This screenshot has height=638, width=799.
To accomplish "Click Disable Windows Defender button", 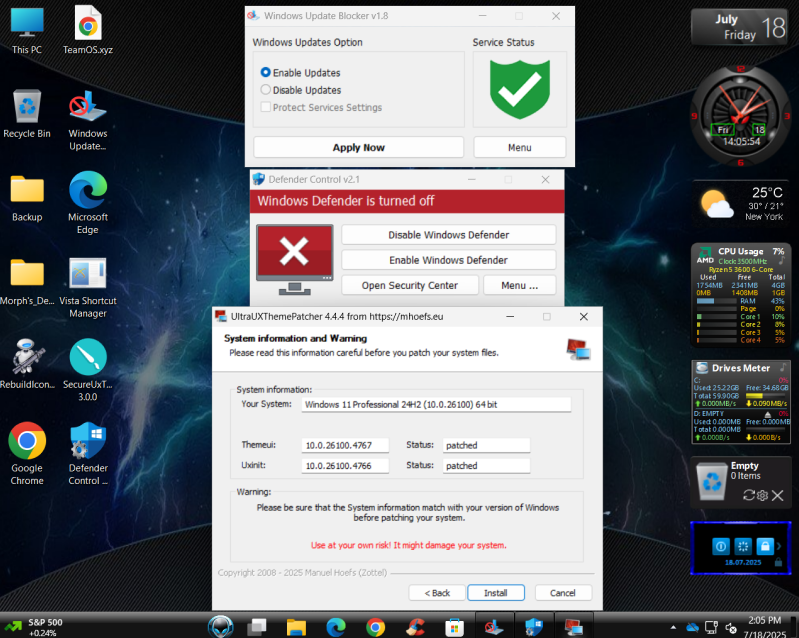I will 448,235.
